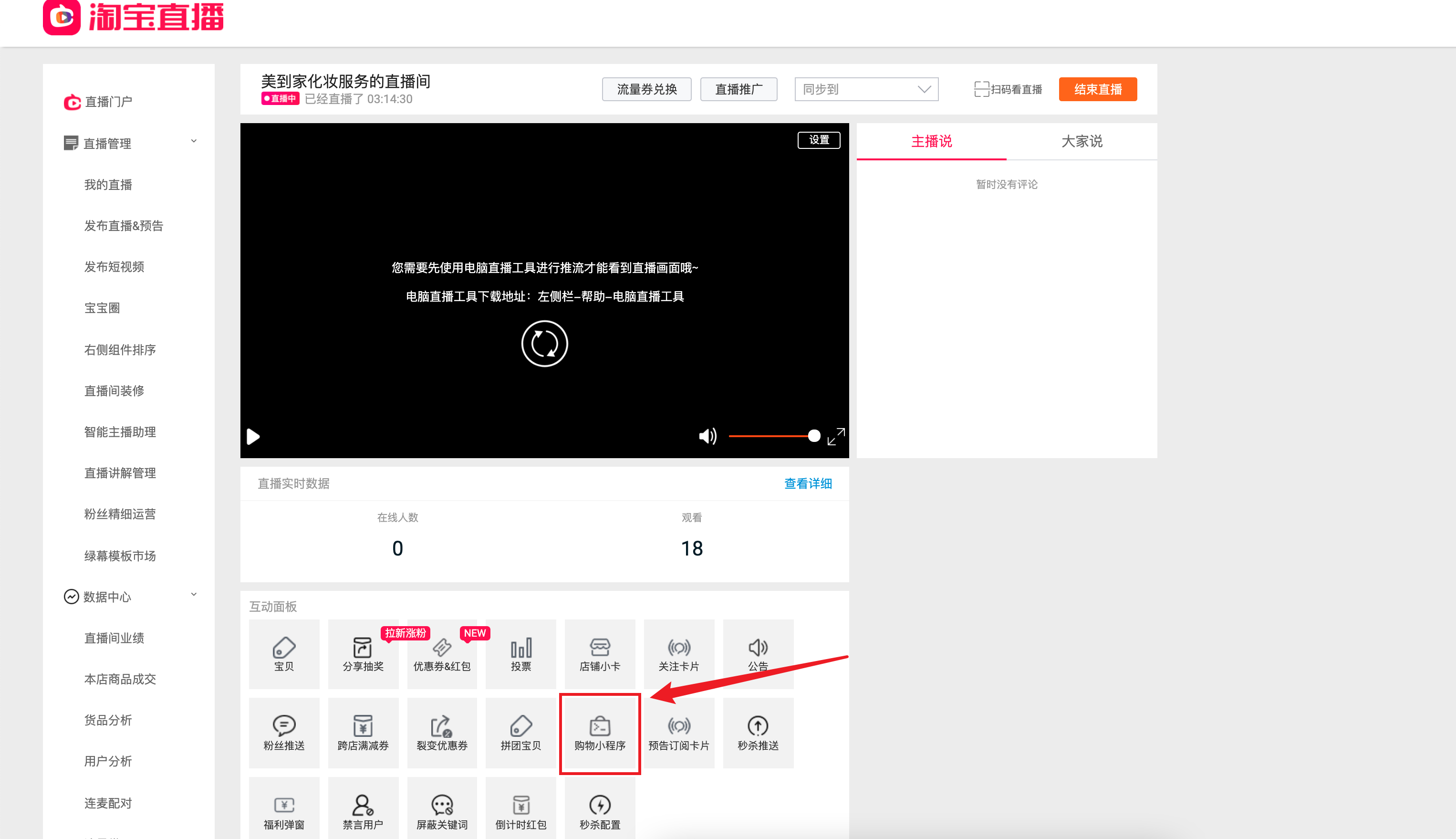Click the 分享抽奖 icon
The height and width of the screenshot is (839, 1456).
[363, 653]
